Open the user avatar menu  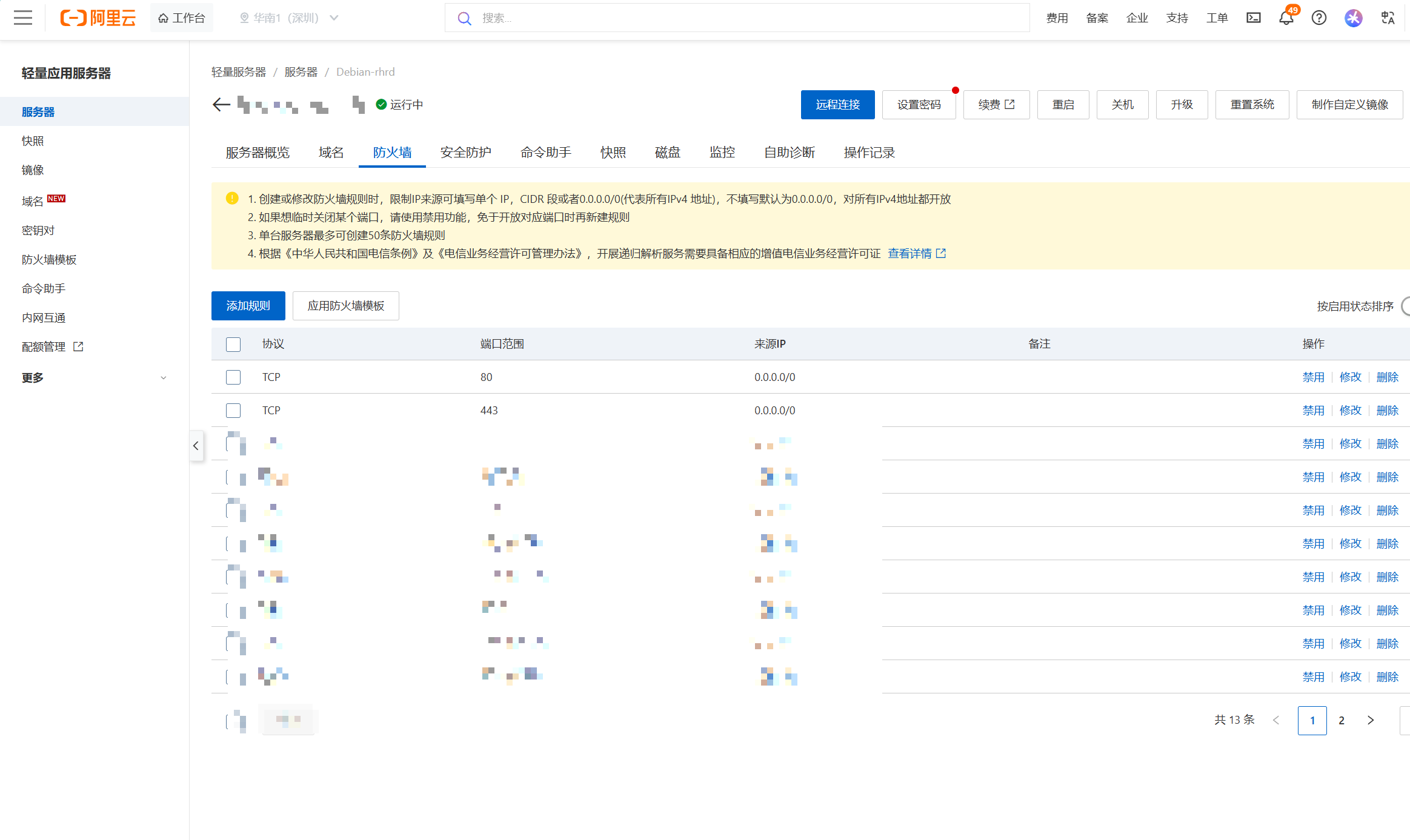coord(1353,18)
